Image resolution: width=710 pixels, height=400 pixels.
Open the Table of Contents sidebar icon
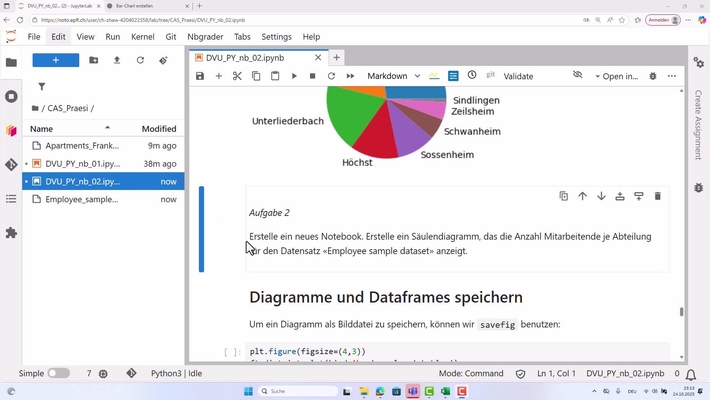point(11,198)
